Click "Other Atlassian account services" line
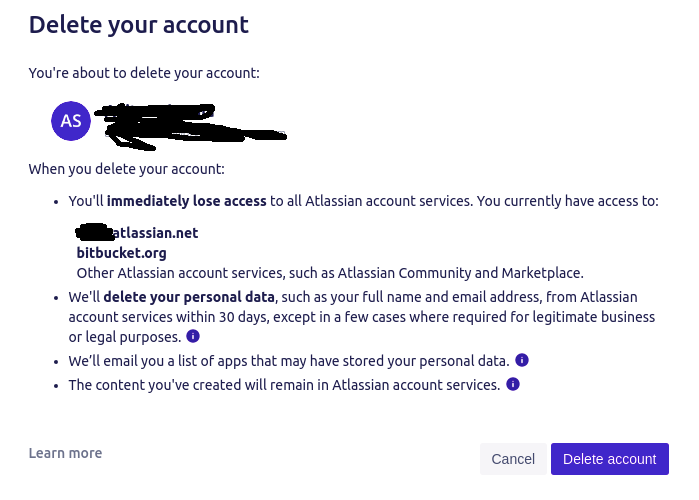The image size is (699, 500). [x=330, y=273]
